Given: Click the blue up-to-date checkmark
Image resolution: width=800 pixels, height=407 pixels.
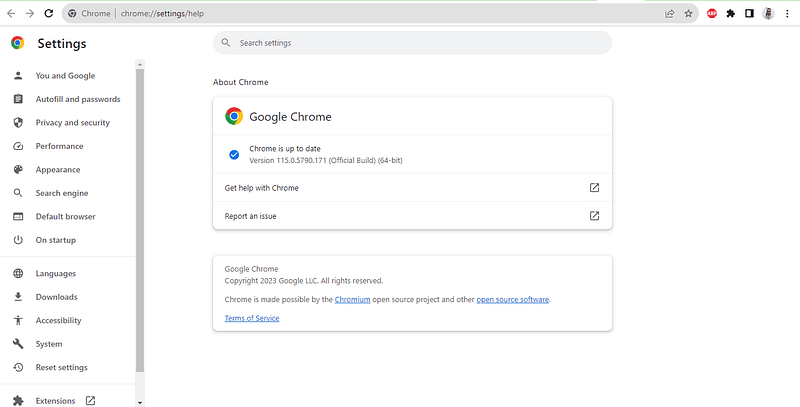Looking at the screenshot, I should click(x=234, y=155).
